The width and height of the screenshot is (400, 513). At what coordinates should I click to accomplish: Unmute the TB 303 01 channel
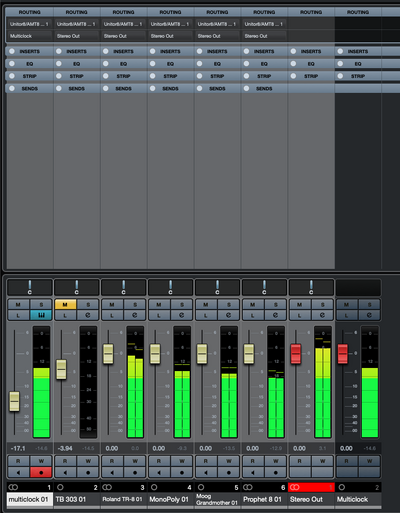pyautogui.click(x=65, y=305)
